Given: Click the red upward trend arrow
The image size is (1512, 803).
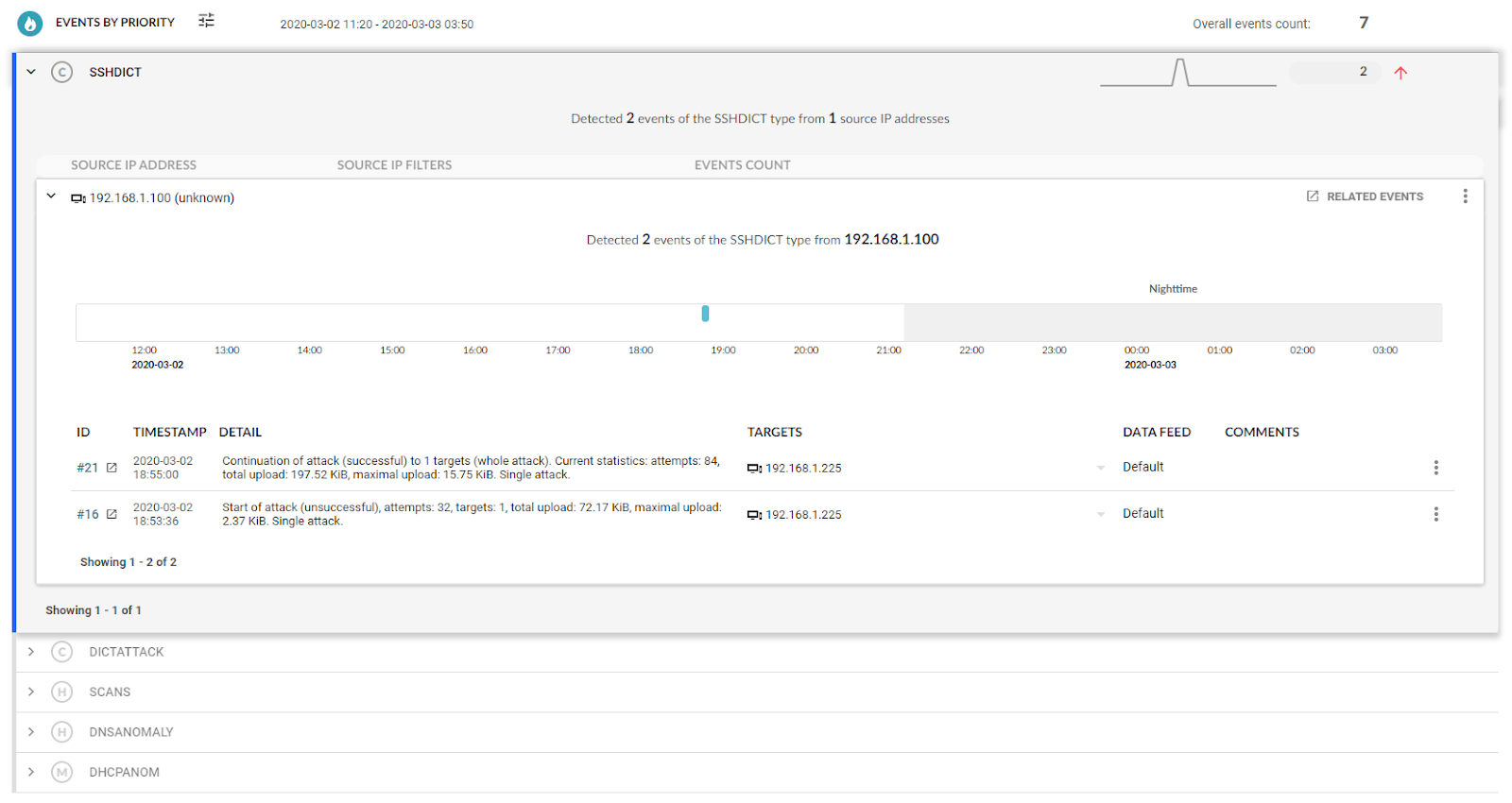Looking at the screenshot, I should click(x=1400, y=73).
